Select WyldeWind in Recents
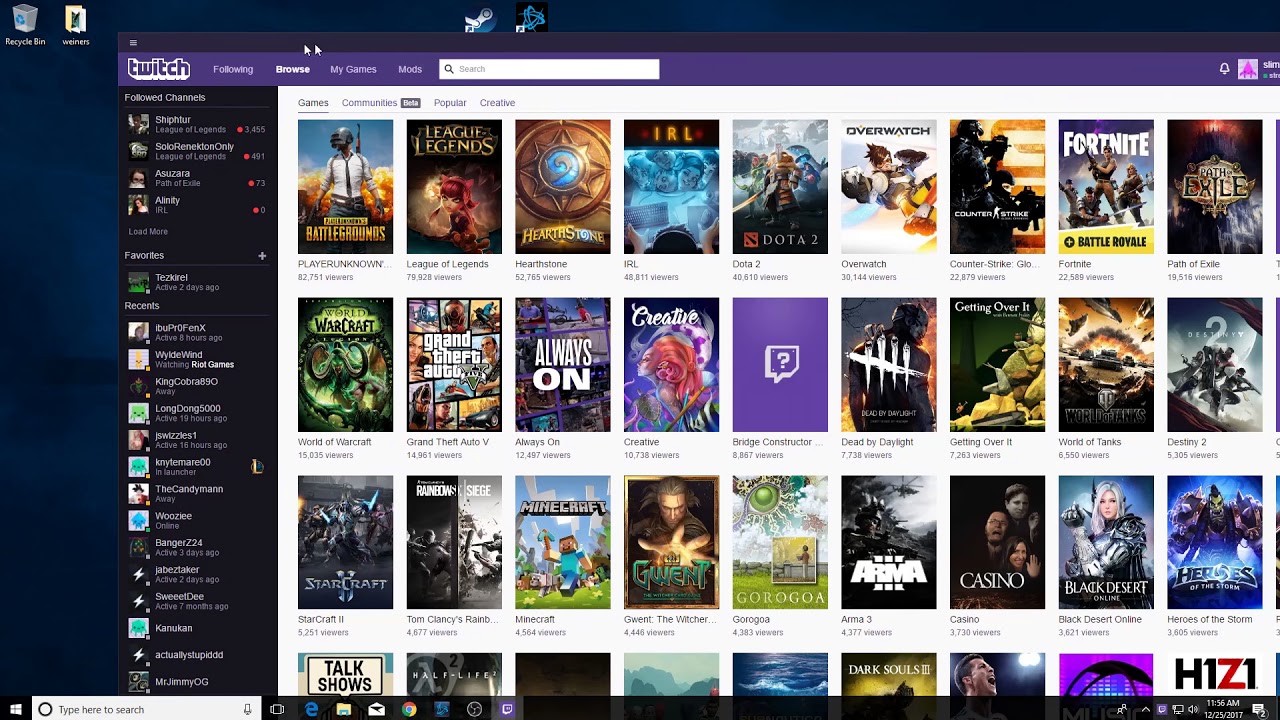 coord(197,359)
